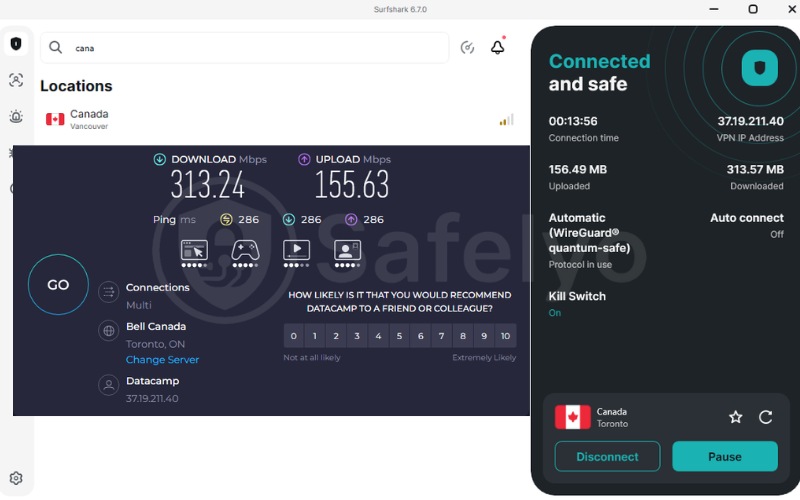This screenshot has height=500, width=800.
Task: Click the upload arrow icon next to UPLOAD
Action: click(304, 159)
